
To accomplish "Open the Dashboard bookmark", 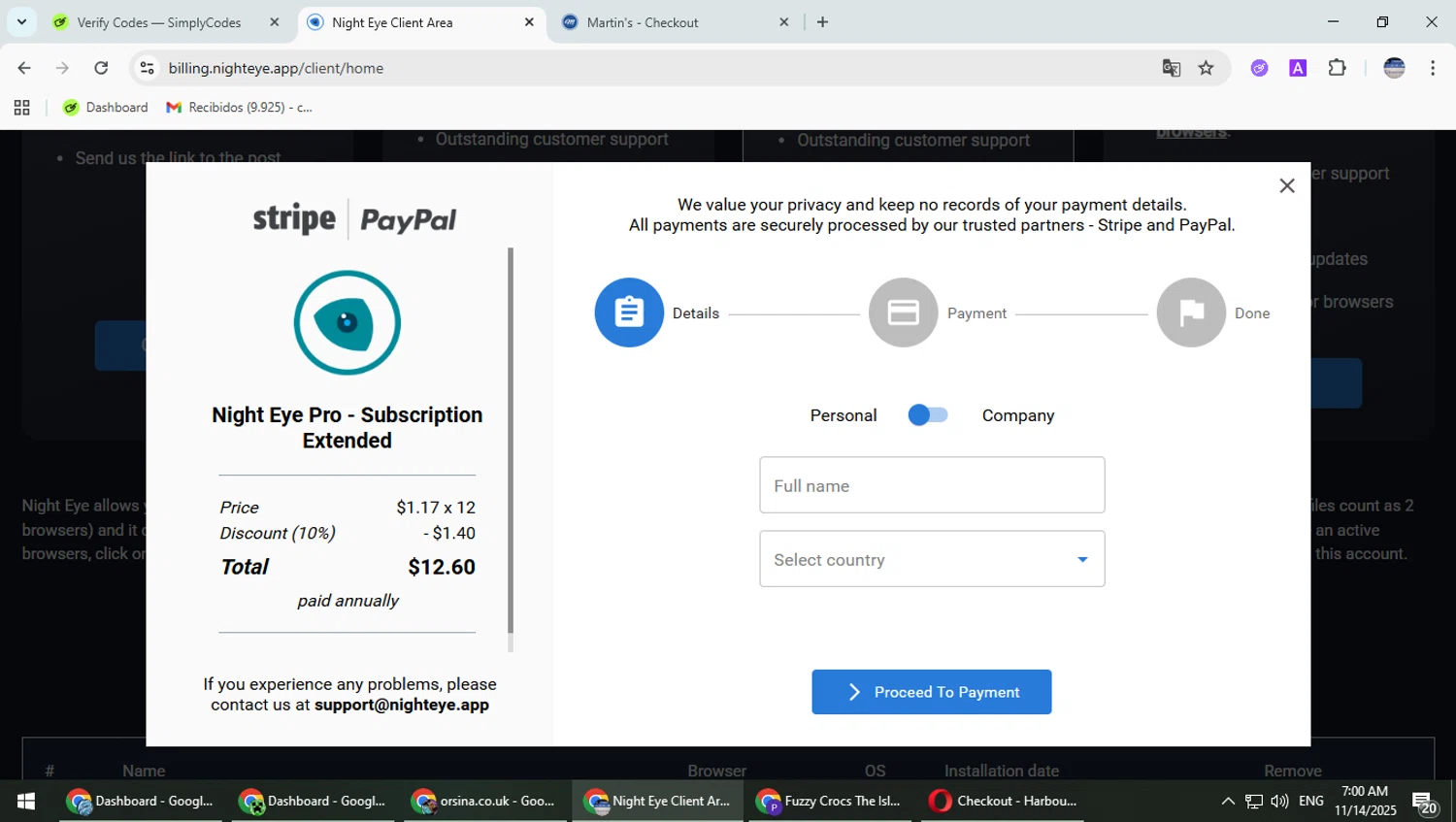I will tap(106, 108).
